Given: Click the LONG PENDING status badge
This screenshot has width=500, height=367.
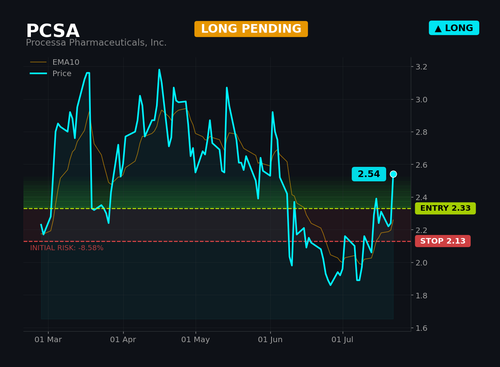Looking at the screenshot, I should pyautogui.click(x=251, y=29).
